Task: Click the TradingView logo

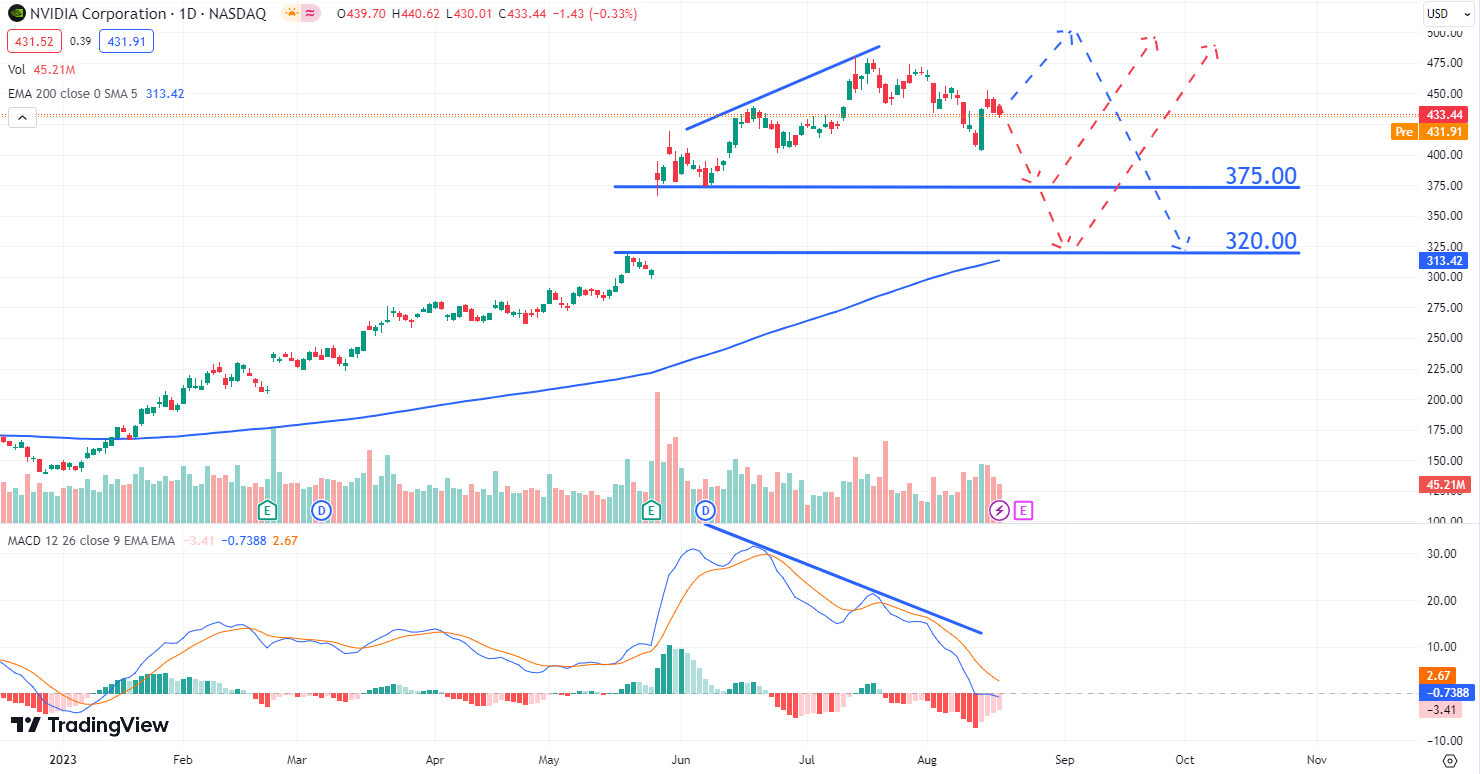Action: click(x=90, y=725)
